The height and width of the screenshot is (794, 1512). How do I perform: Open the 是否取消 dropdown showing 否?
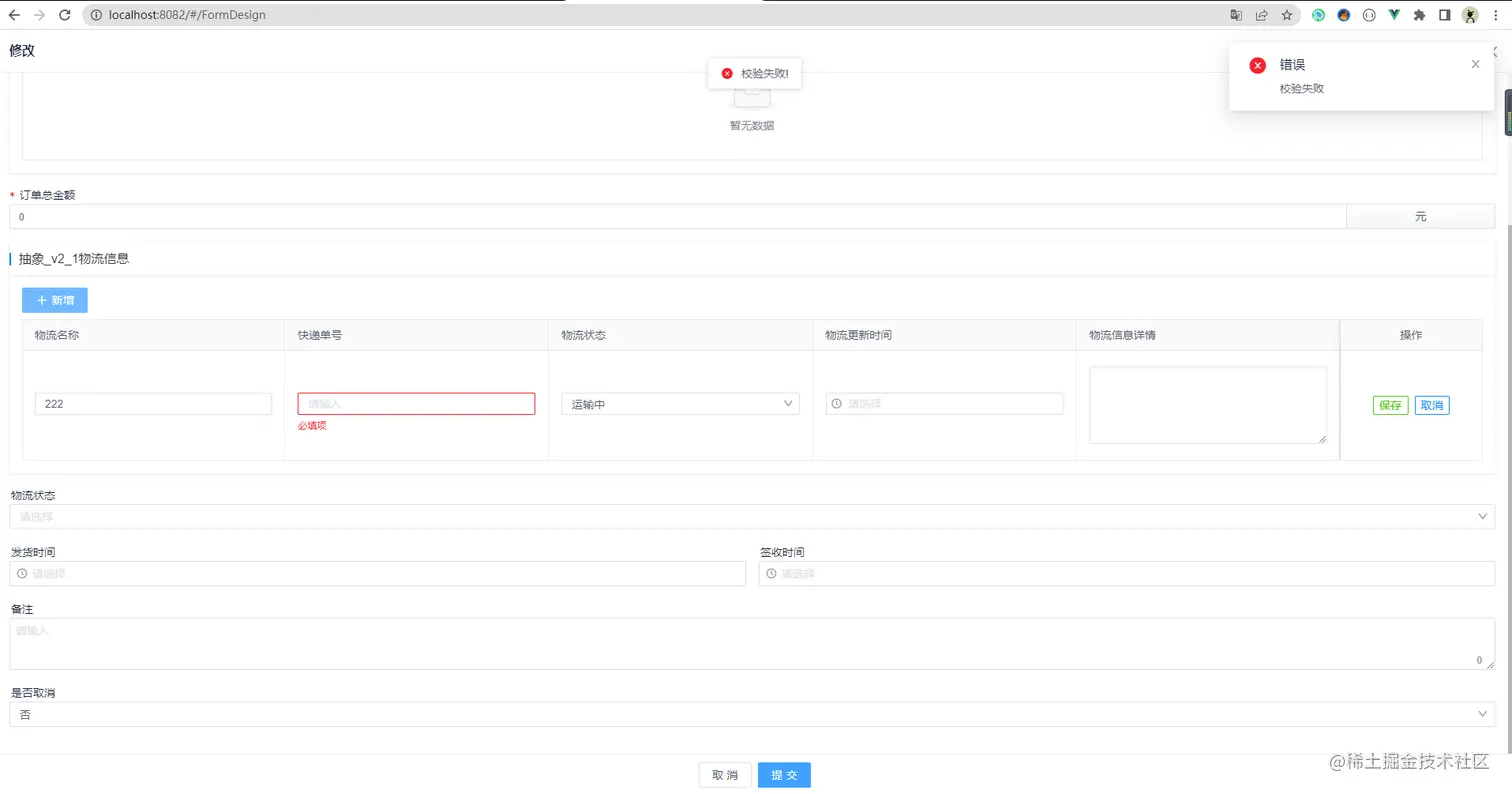[753, 714]
